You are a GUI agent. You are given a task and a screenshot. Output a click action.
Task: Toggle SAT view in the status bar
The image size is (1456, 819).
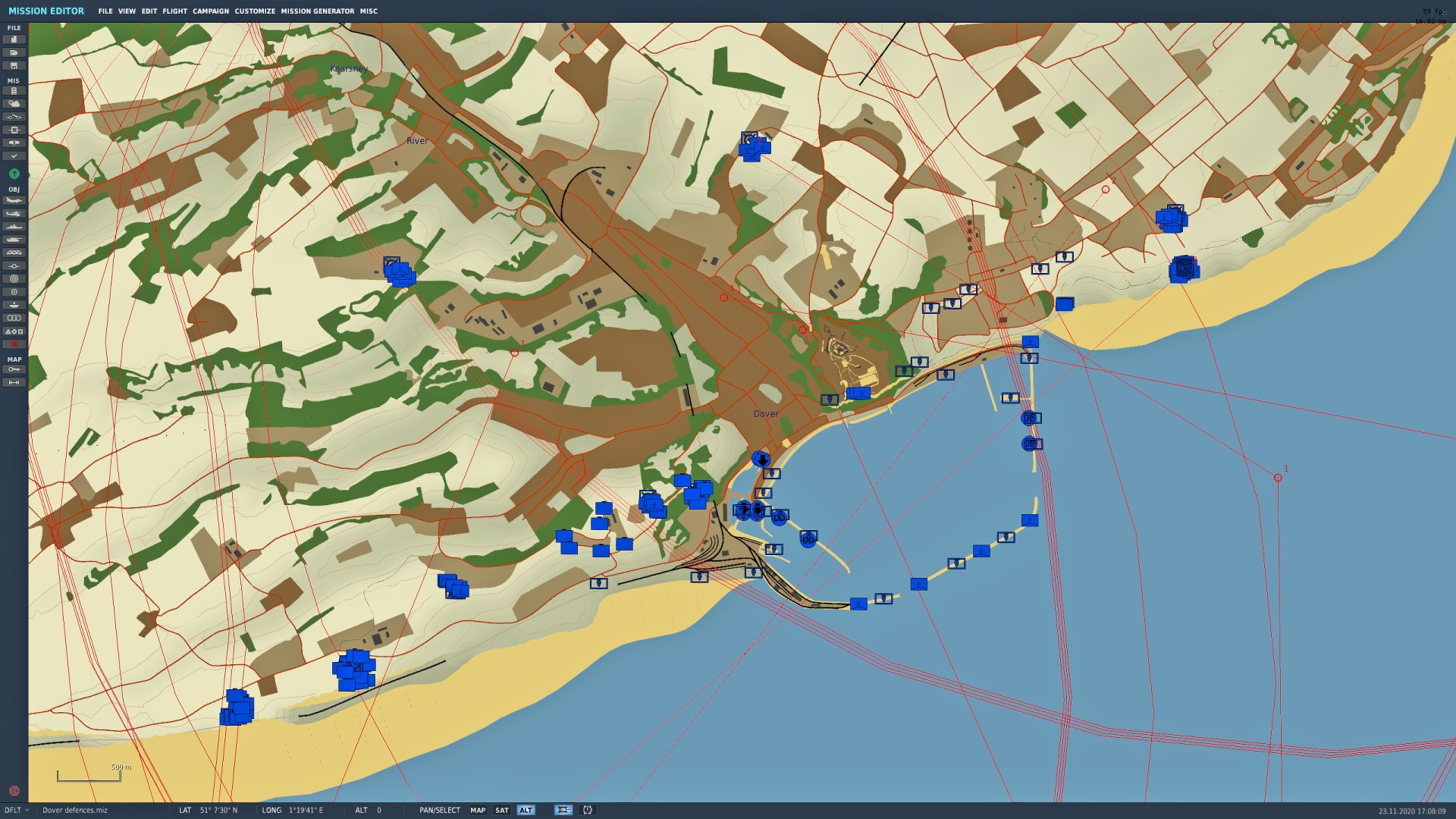pyautogui.click(x=502, y=810)
